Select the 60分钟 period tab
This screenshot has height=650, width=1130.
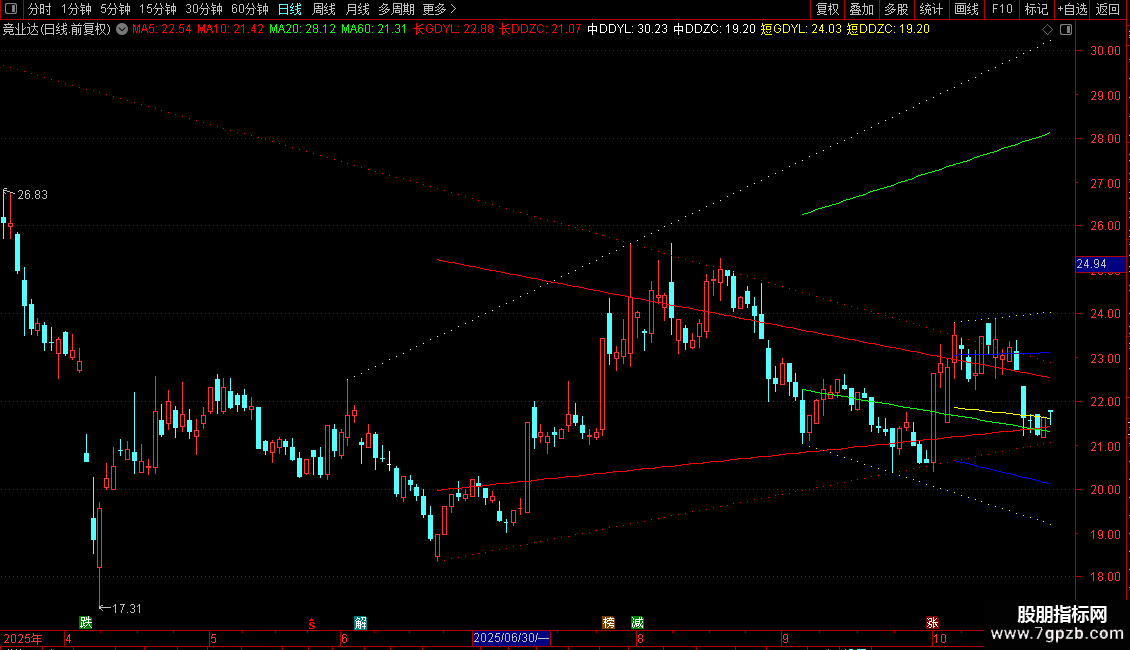249,9
